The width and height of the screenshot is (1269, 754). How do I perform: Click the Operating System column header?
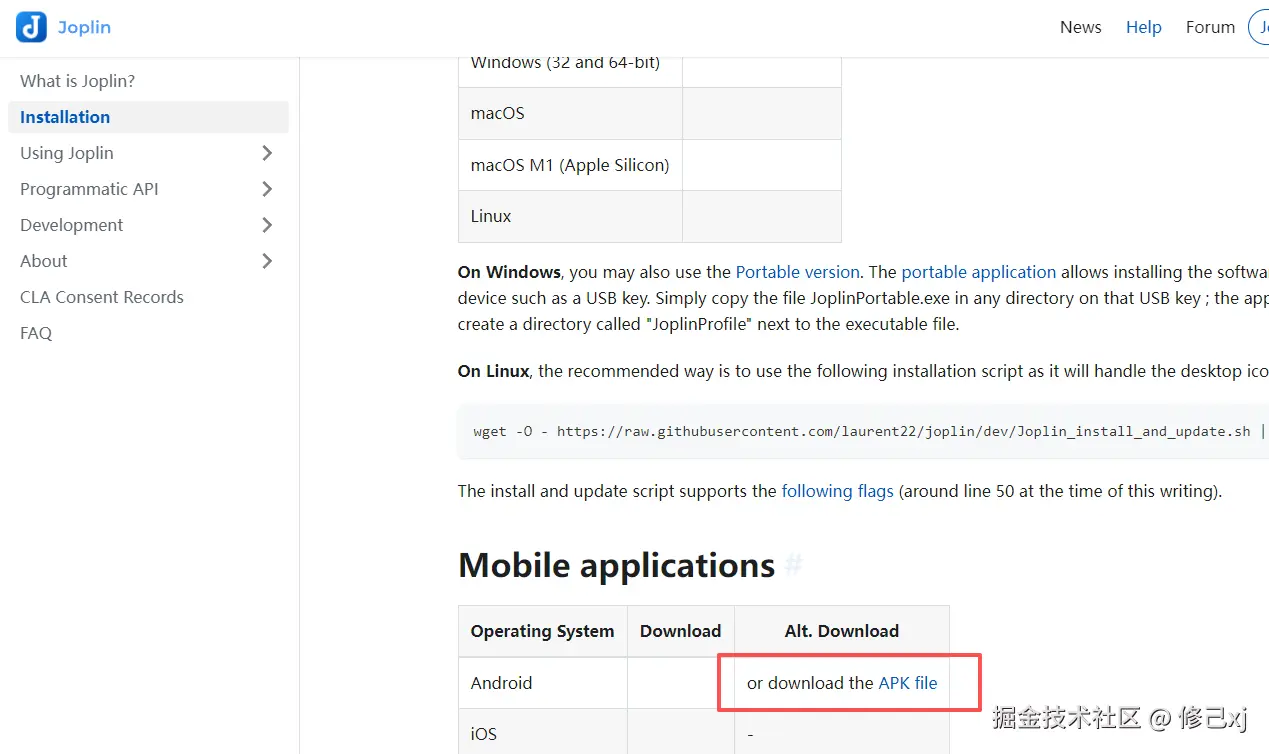543,631
